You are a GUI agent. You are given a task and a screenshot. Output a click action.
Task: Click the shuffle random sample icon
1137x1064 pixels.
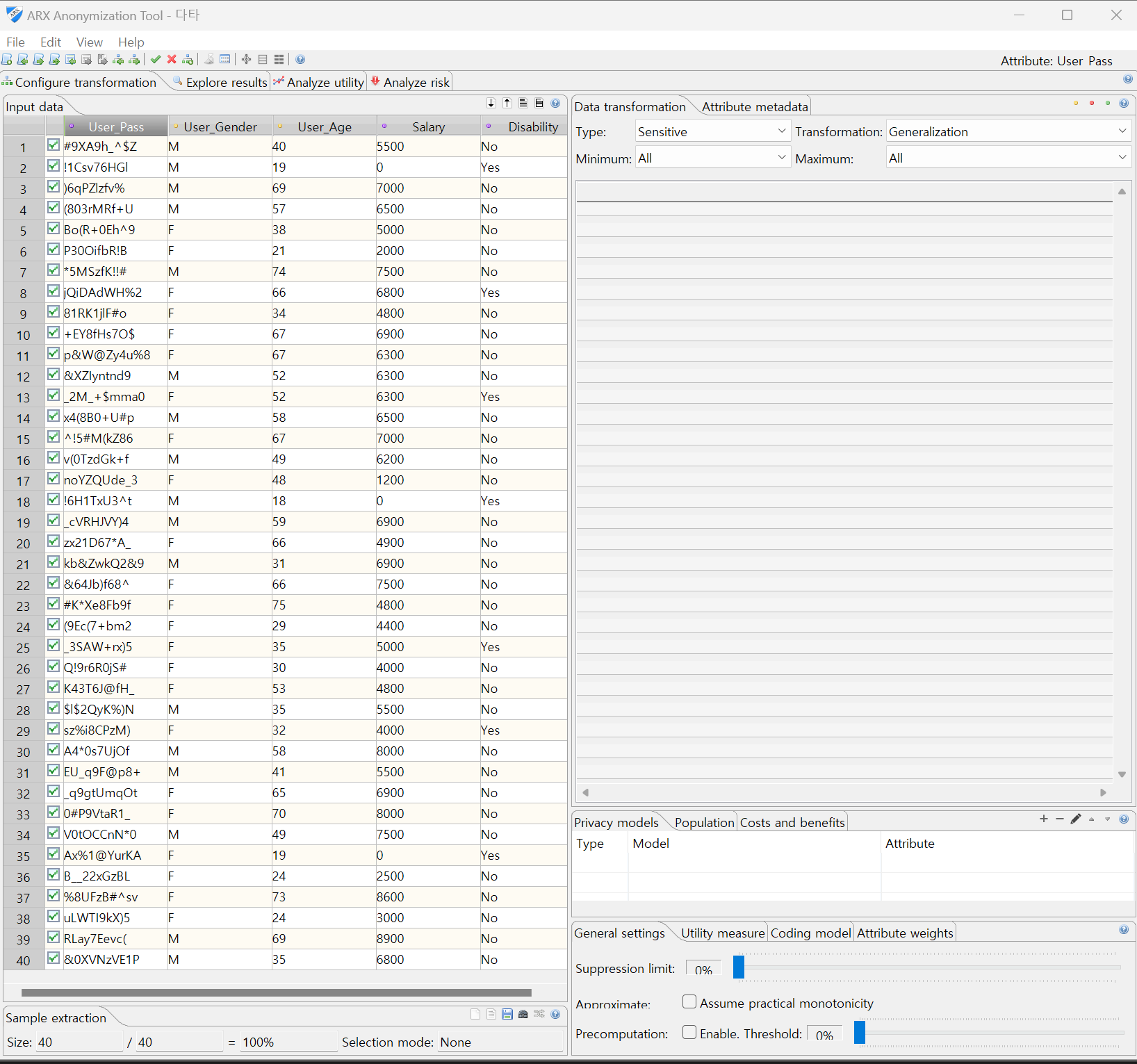[539, 1015]
